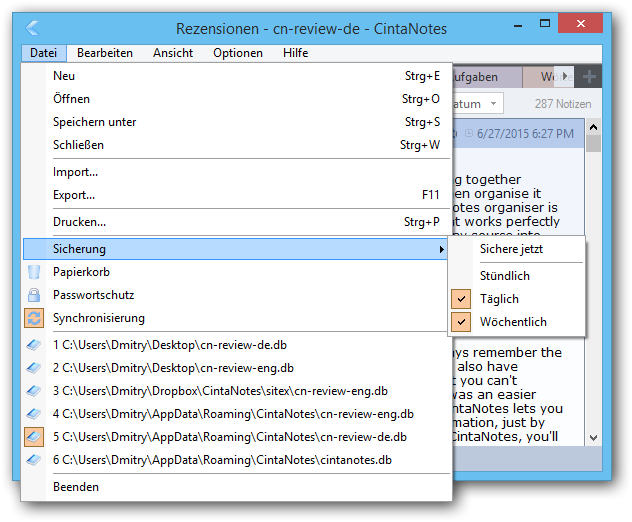
Task: Close the CintaNotes window
Action: coord(580,23)
